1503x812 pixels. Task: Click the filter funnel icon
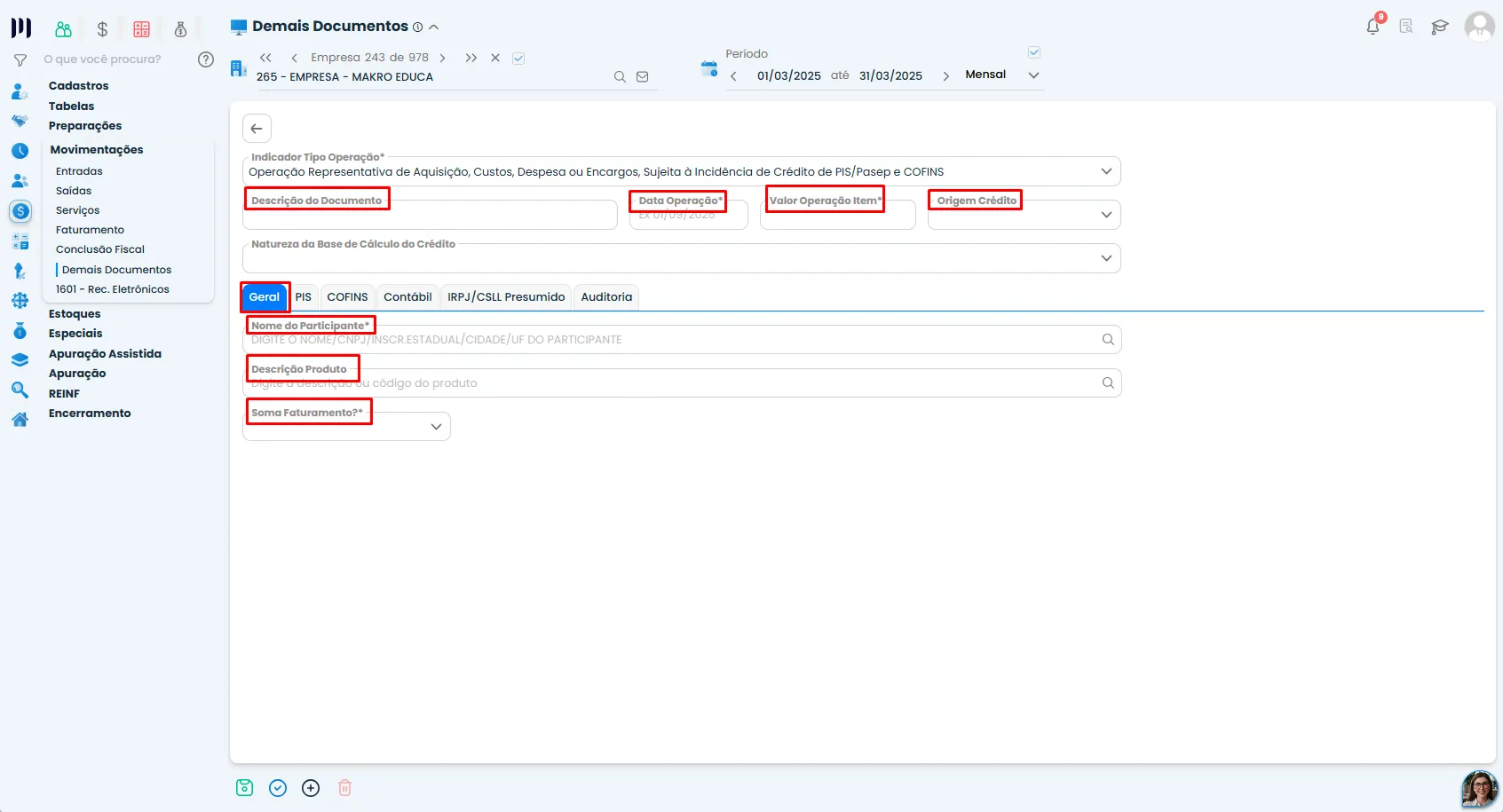[x=20, y=59]
